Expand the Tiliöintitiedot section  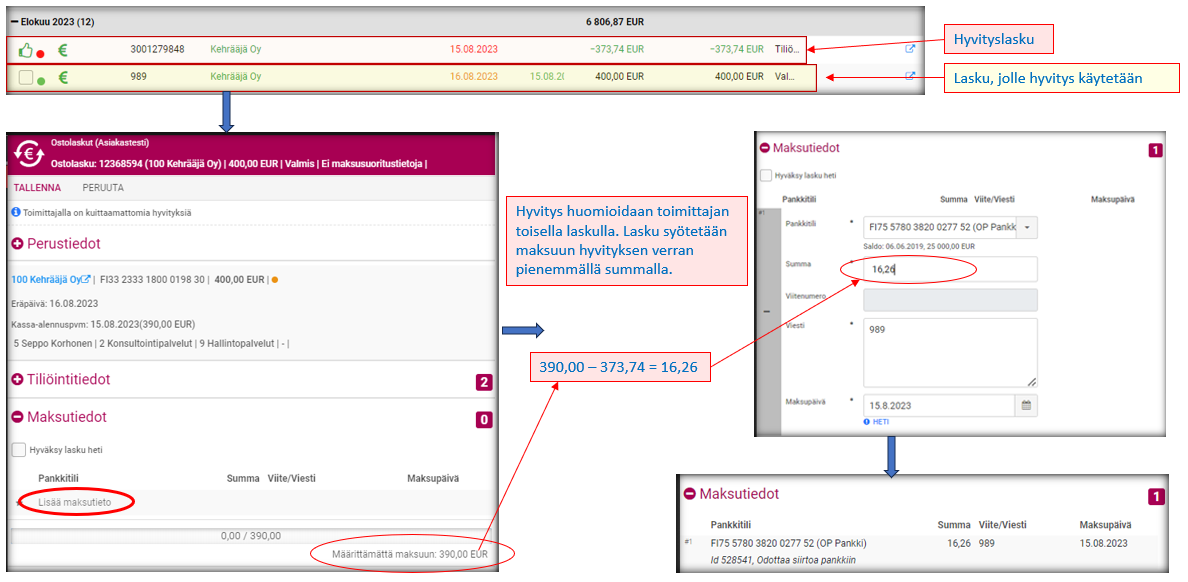point(18,380)
